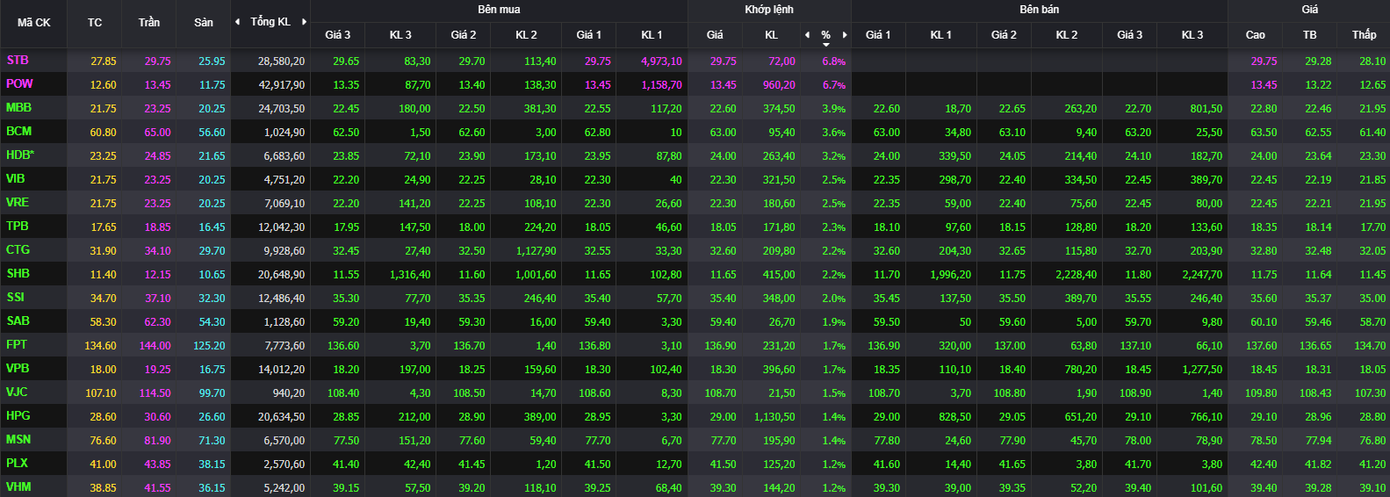This screenshot has width=1390, height=497.
Task: Click the left arrow beside % column
Action: [x=808, y=35]
